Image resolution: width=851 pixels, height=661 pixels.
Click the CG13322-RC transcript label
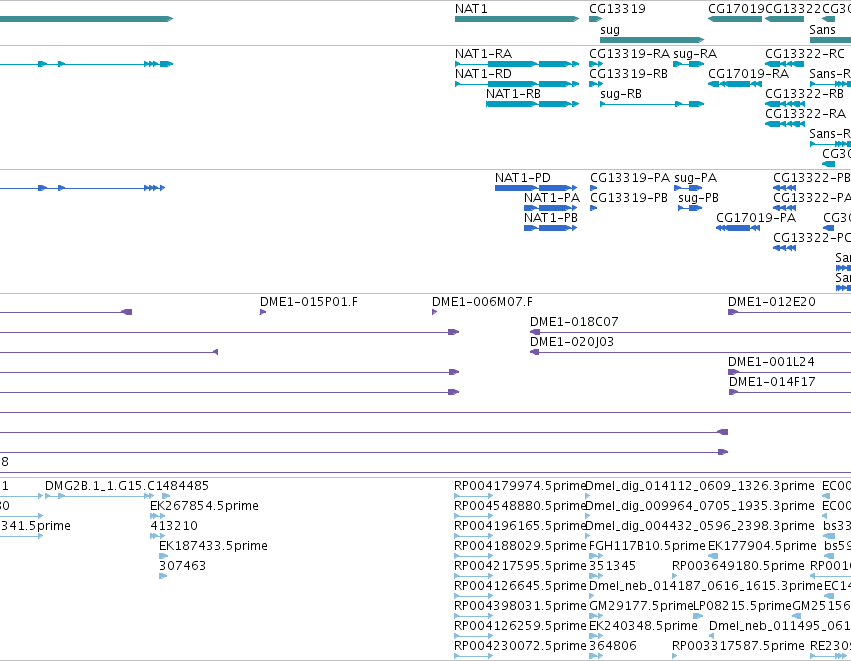tap(805, 54)
